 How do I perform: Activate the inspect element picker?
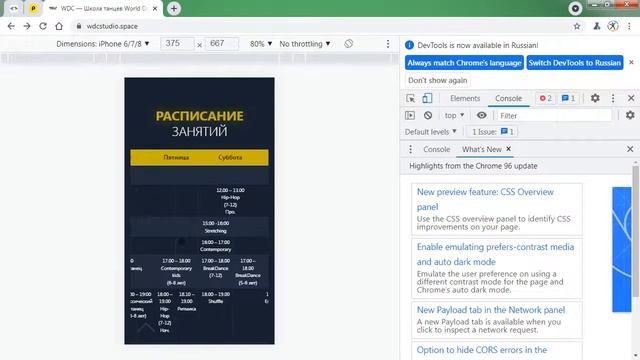411,98
